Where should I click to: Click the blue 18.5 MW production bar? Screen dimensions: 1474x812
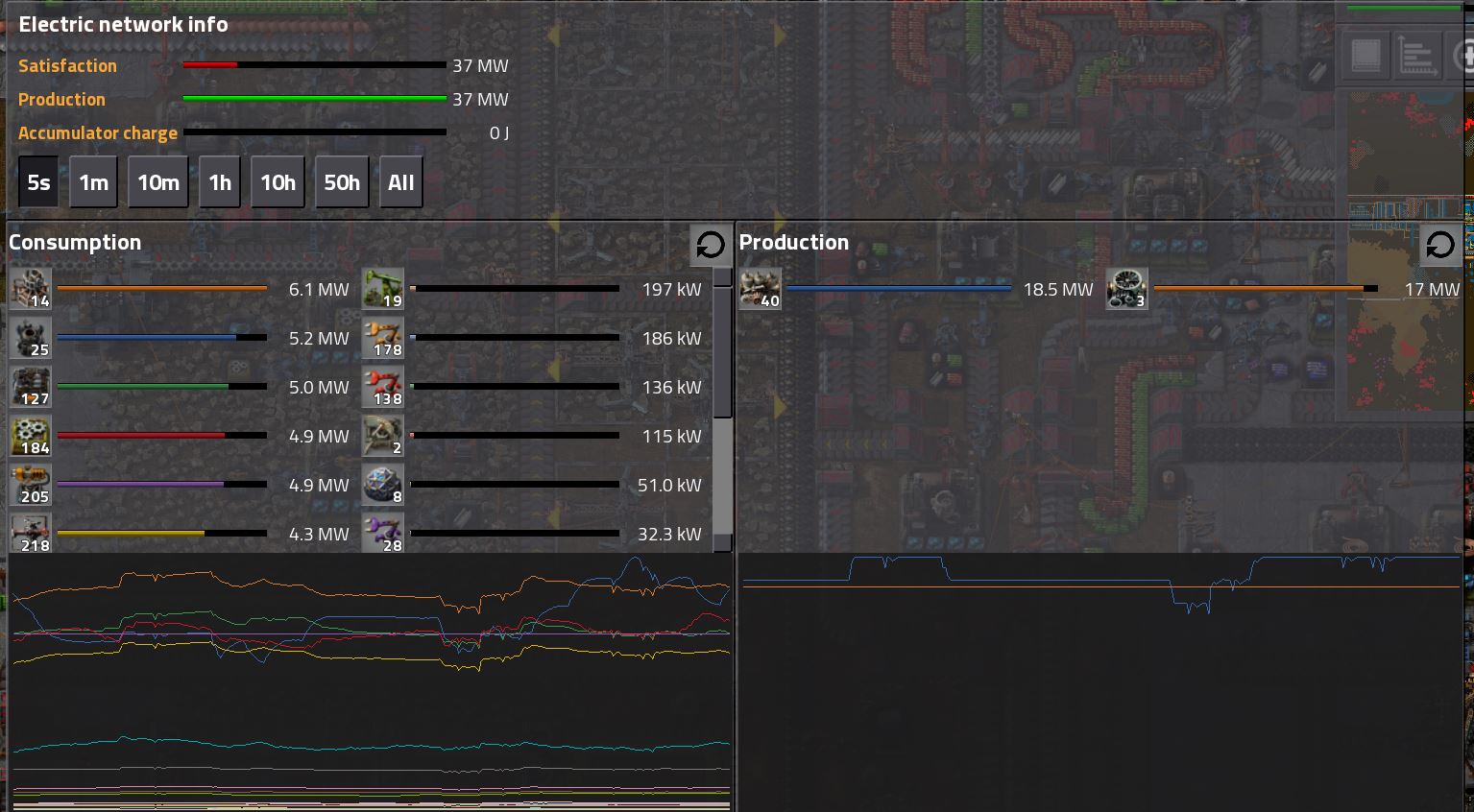coord(900,288)
